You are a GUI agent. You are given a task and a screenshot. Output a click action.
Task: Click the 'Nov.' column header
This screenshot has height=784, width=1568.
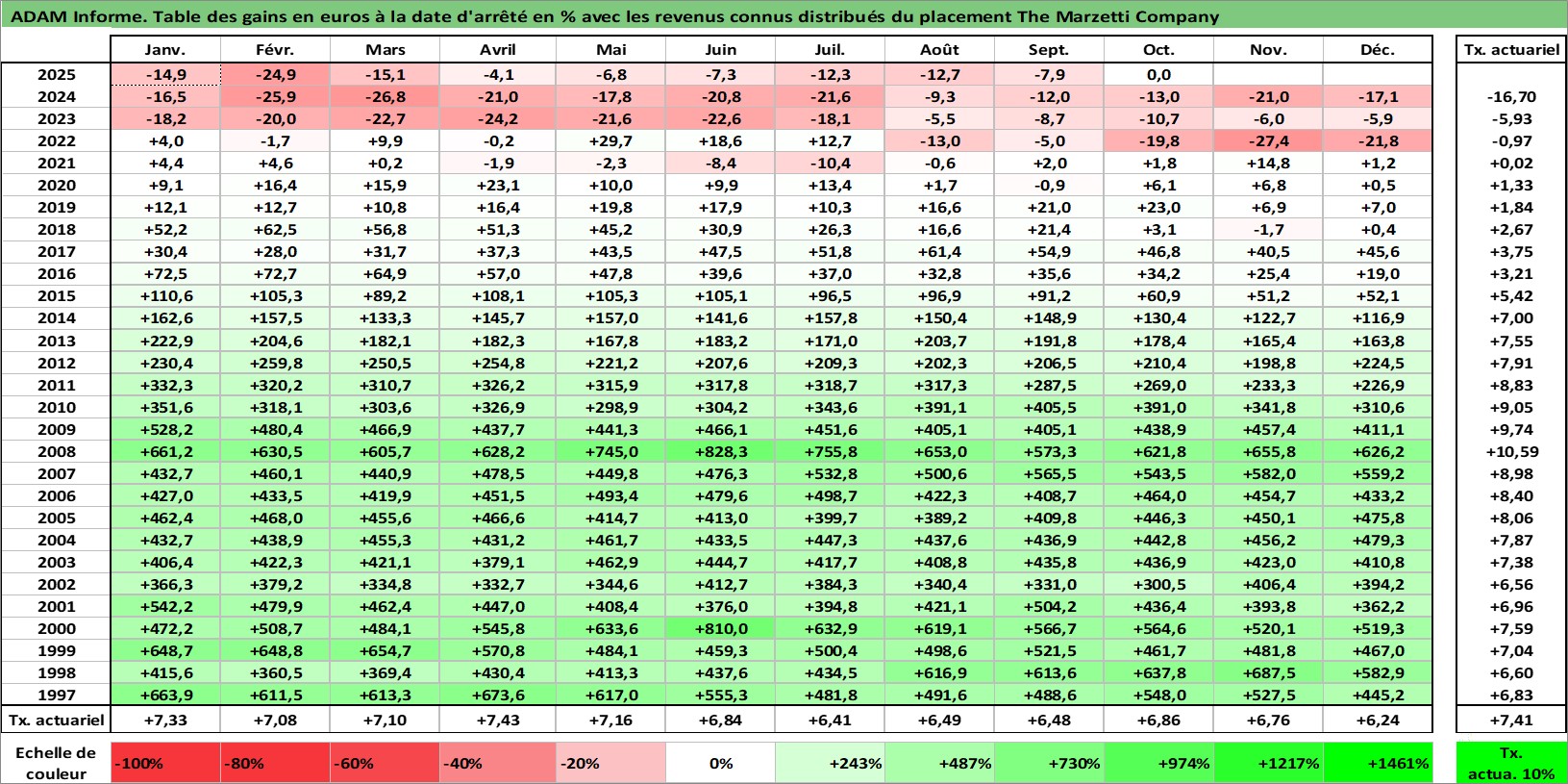[x=1268, y=50]
